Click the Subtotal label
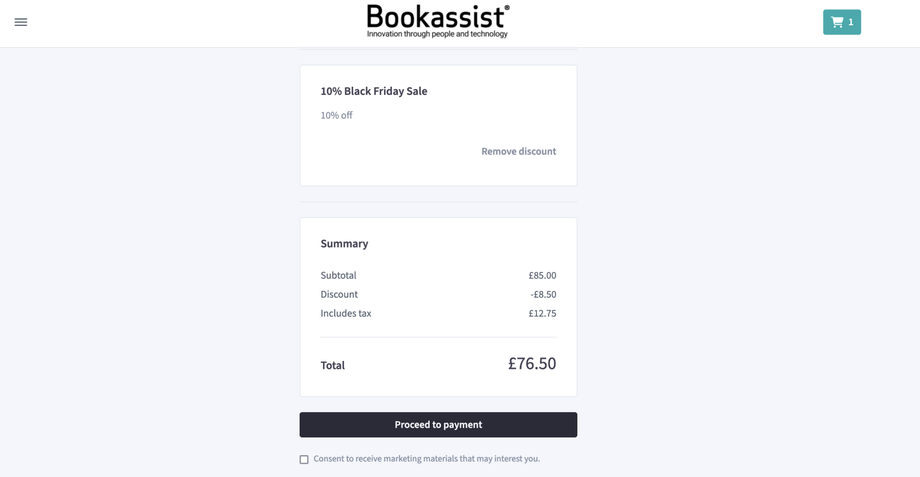 click(338, 275)
